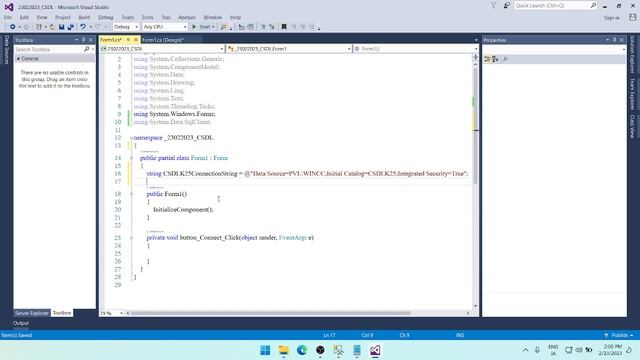Click the Save floppy disk icon

point(61,27)
